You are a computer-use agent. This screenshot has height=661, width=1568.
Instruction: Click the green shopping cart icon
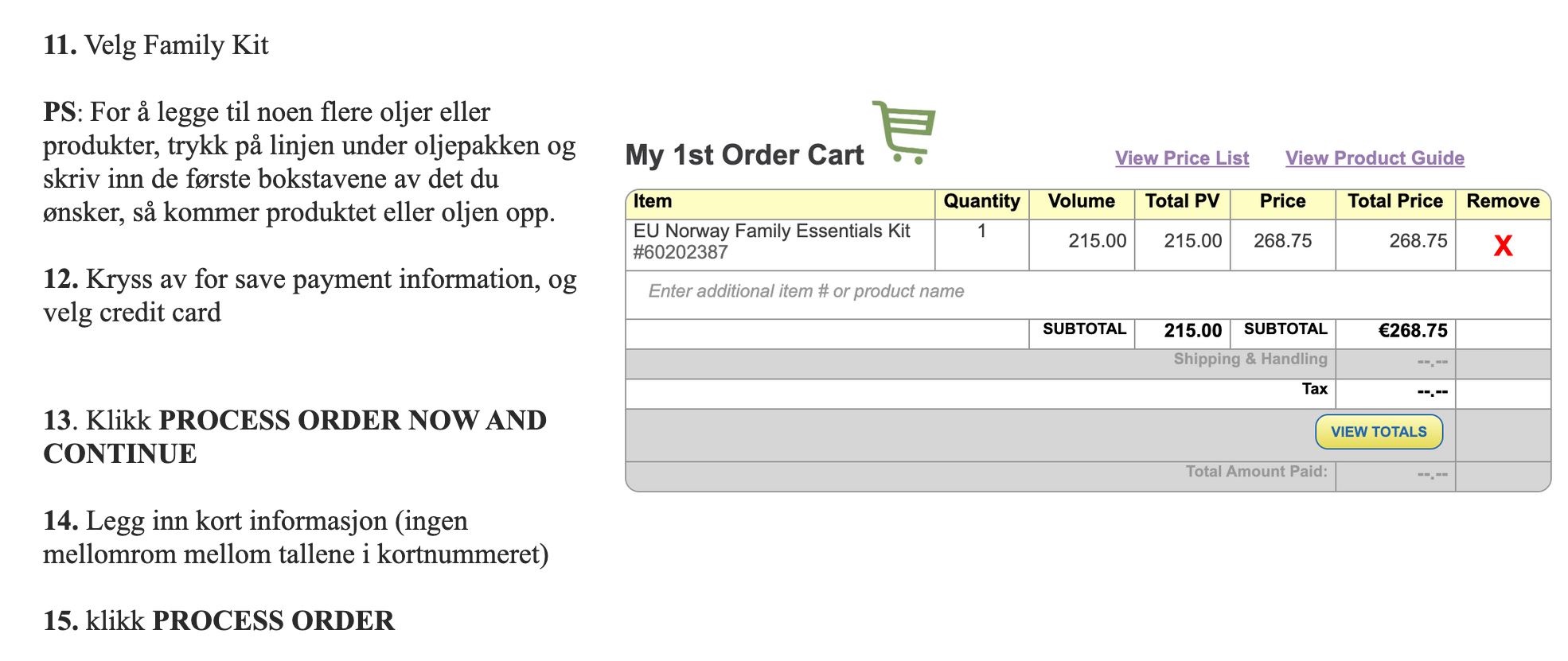click(904, 132)
